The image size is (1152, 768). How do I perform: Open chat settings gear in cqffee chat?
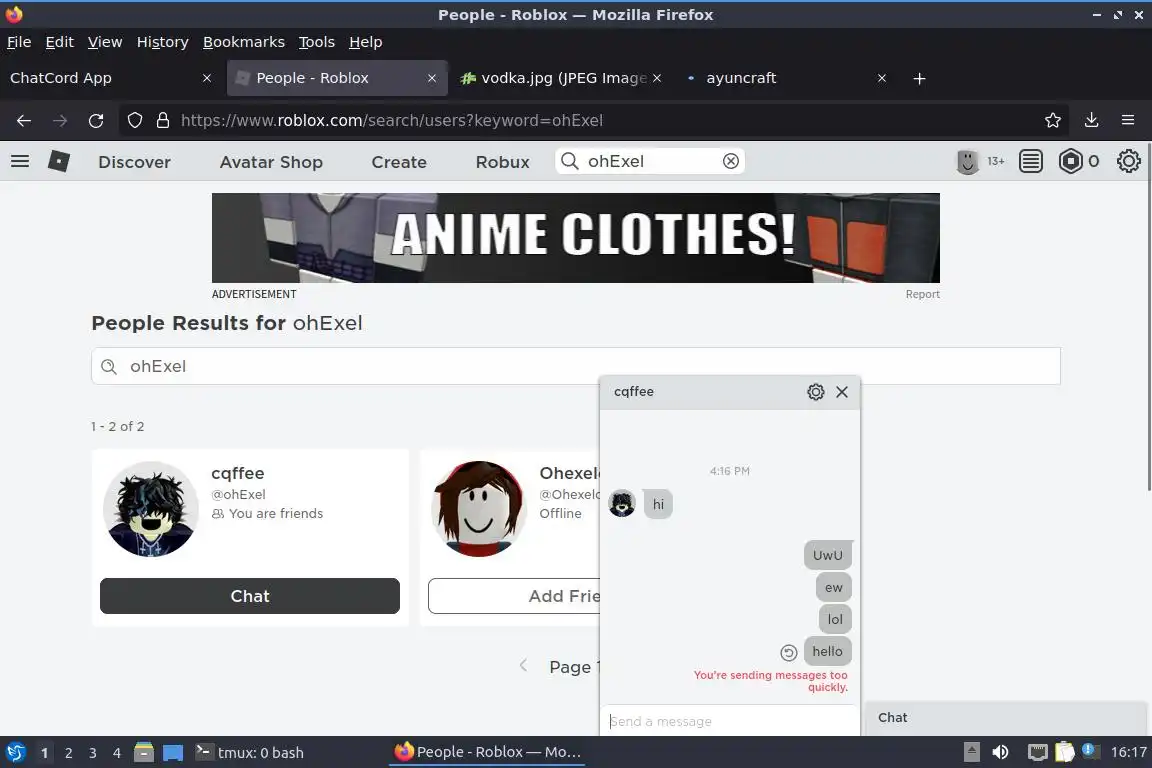pyautogui.click(x=816, y=392)
